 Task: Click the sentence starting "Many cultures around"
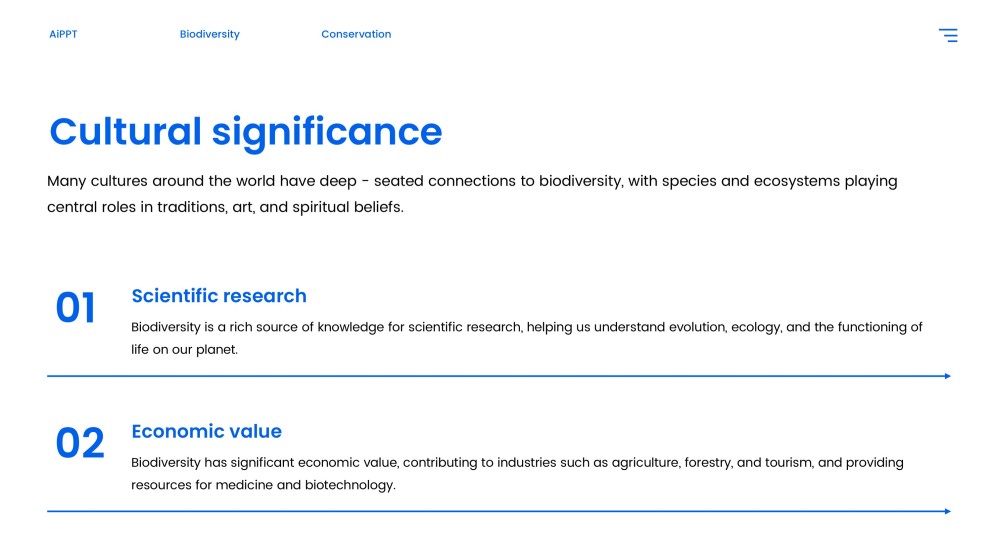472,181
